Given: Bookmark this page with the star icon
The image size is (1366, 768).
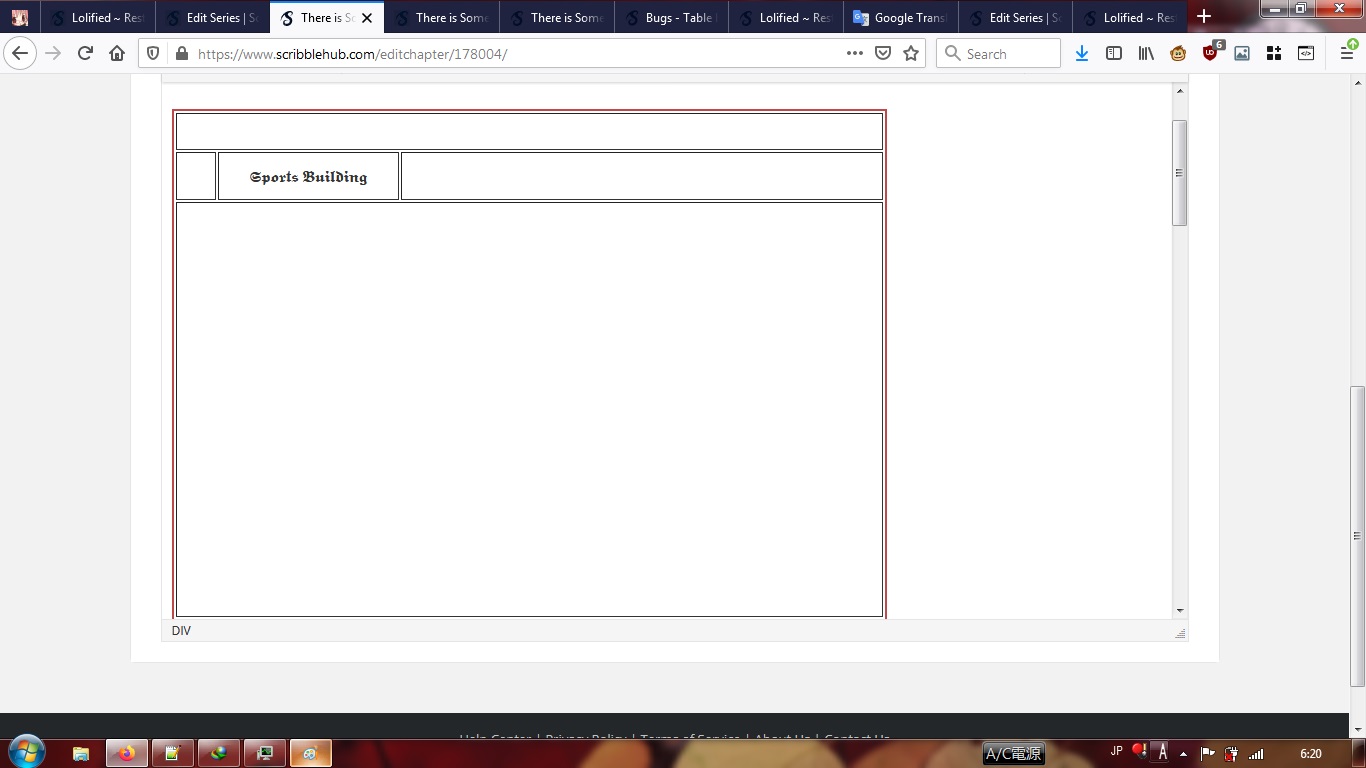Looking at the screenshot, I should (911, 54).
